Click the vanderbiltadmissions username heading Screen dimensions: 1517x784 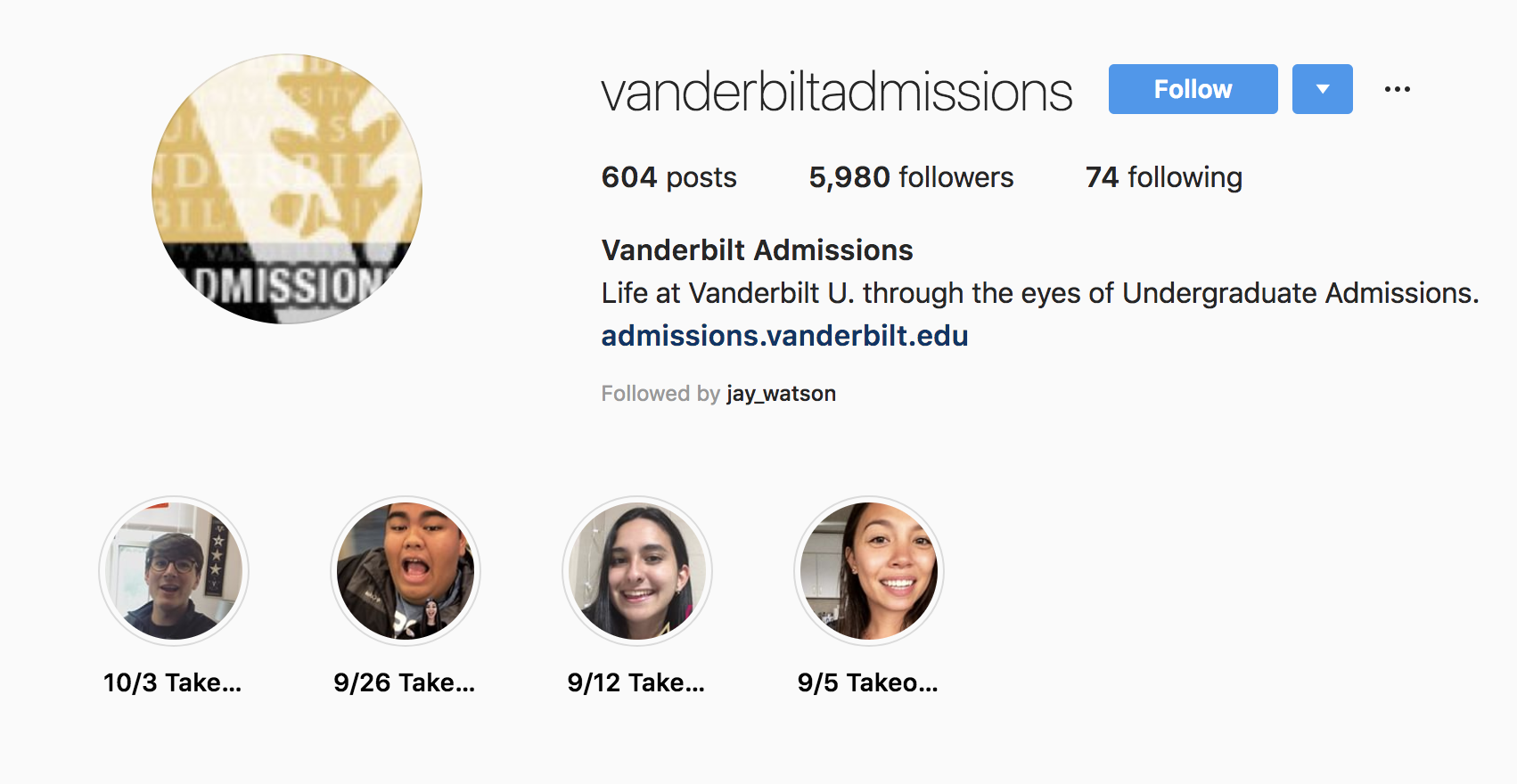point(837,92)
